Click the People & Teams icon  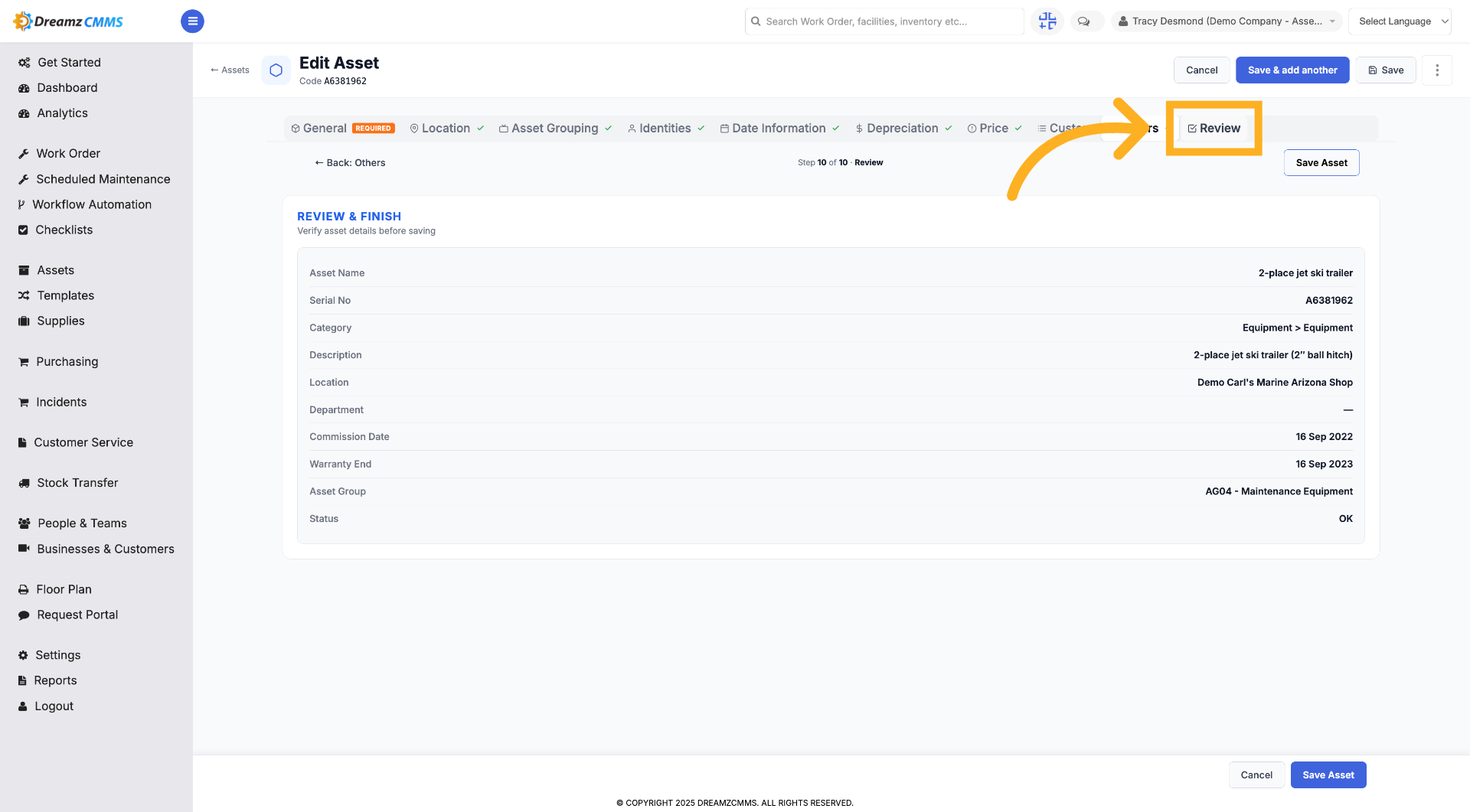[24, 523]
